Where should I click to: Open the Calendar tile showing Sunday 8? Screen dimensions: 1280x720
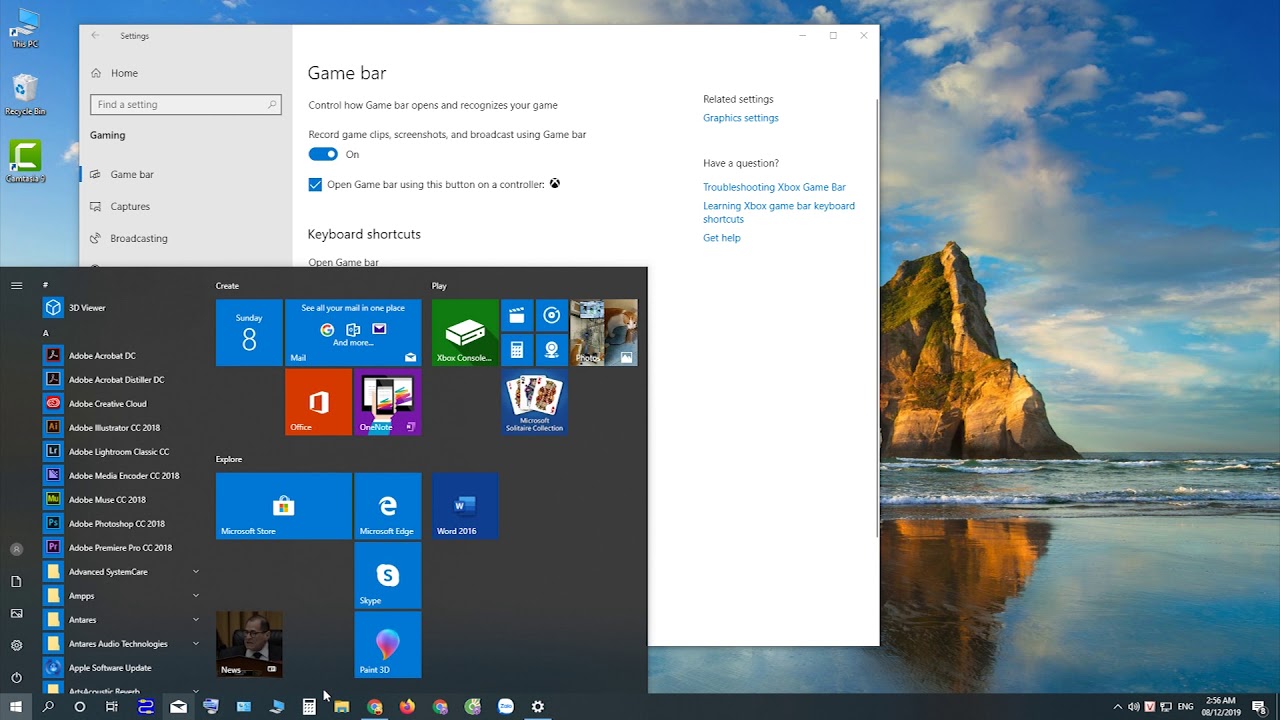(x=249, y=333)
